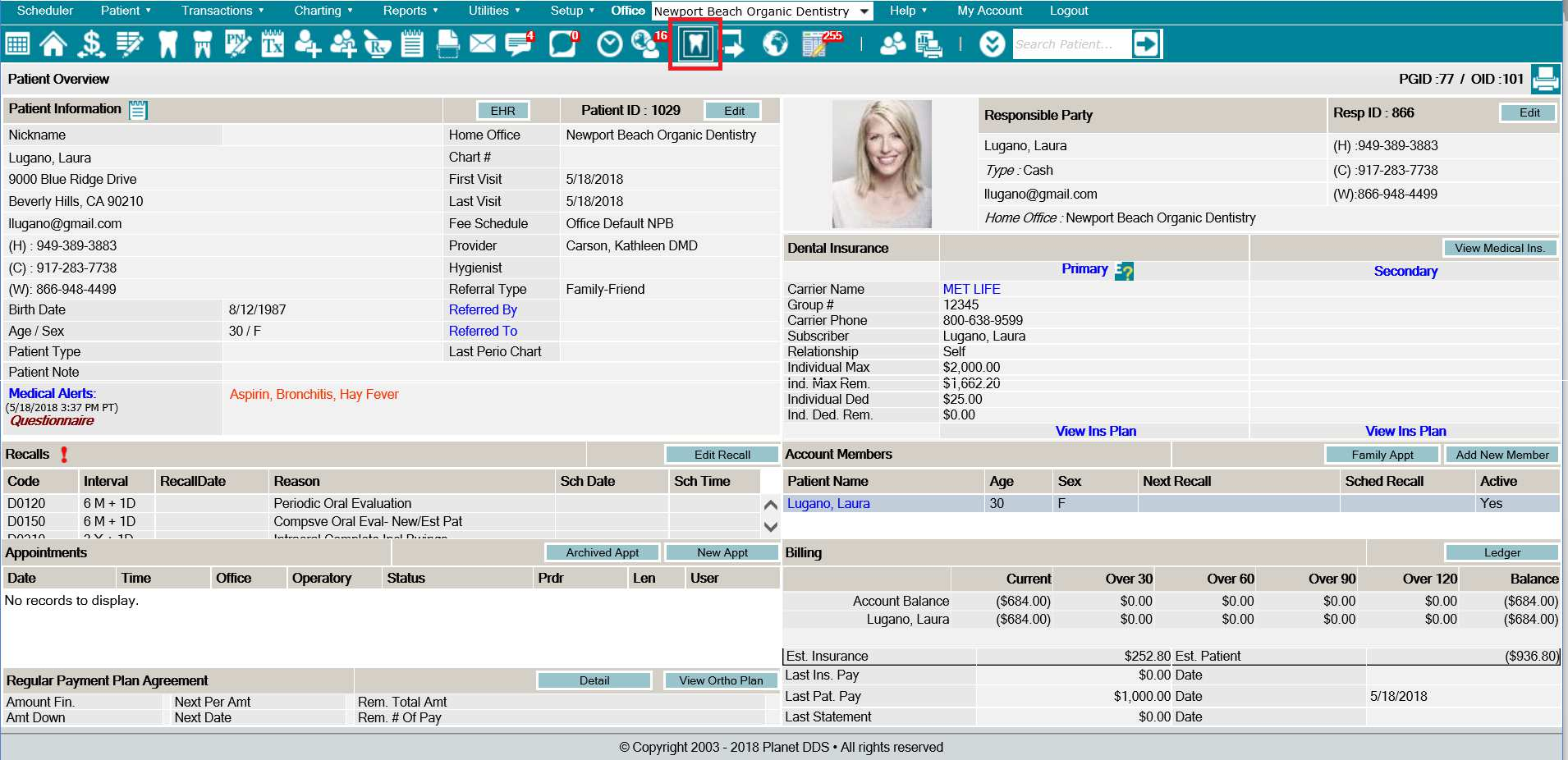Click the add single patient icon

pos(308,43)
